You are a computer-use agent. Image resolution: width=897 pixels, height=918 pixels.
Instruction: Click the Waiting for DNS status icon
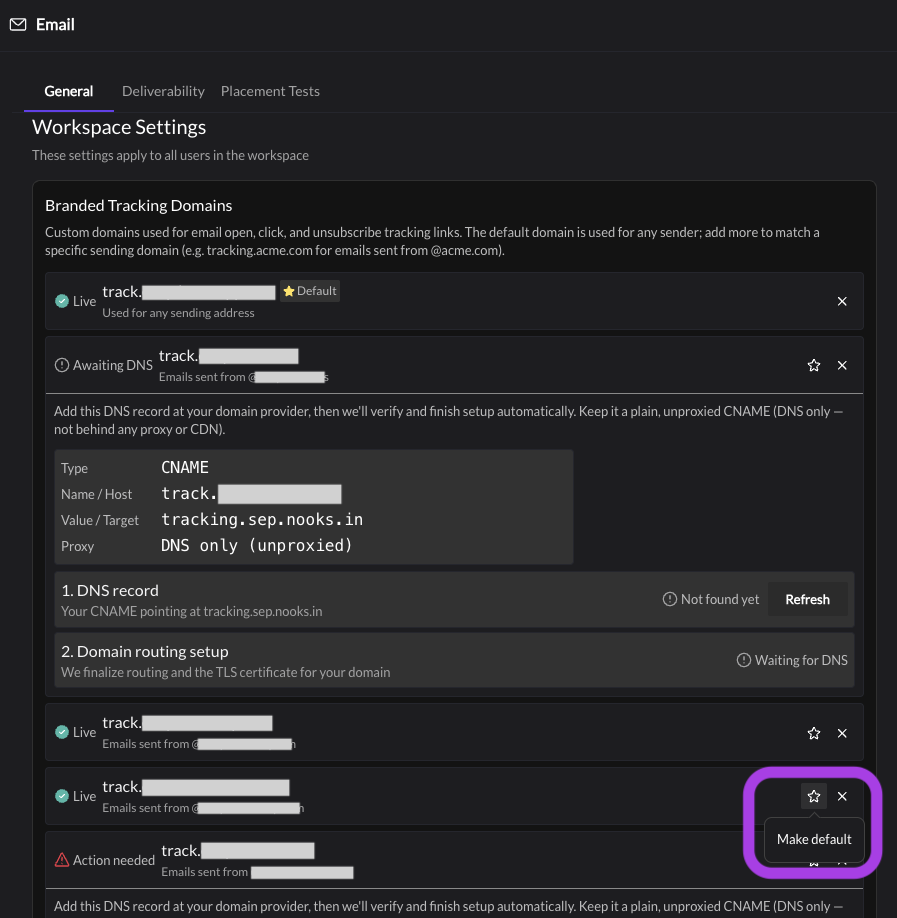[x=744, y=660]
